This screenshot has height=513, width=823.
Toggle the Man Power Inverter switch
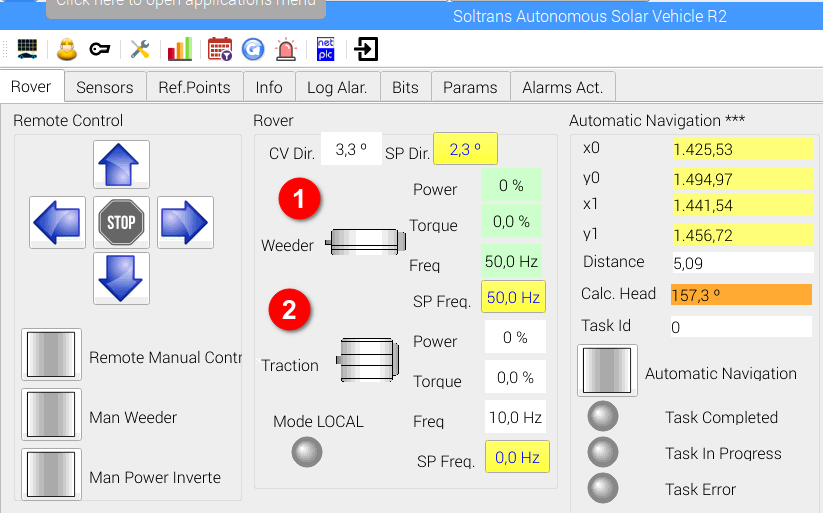51,474
